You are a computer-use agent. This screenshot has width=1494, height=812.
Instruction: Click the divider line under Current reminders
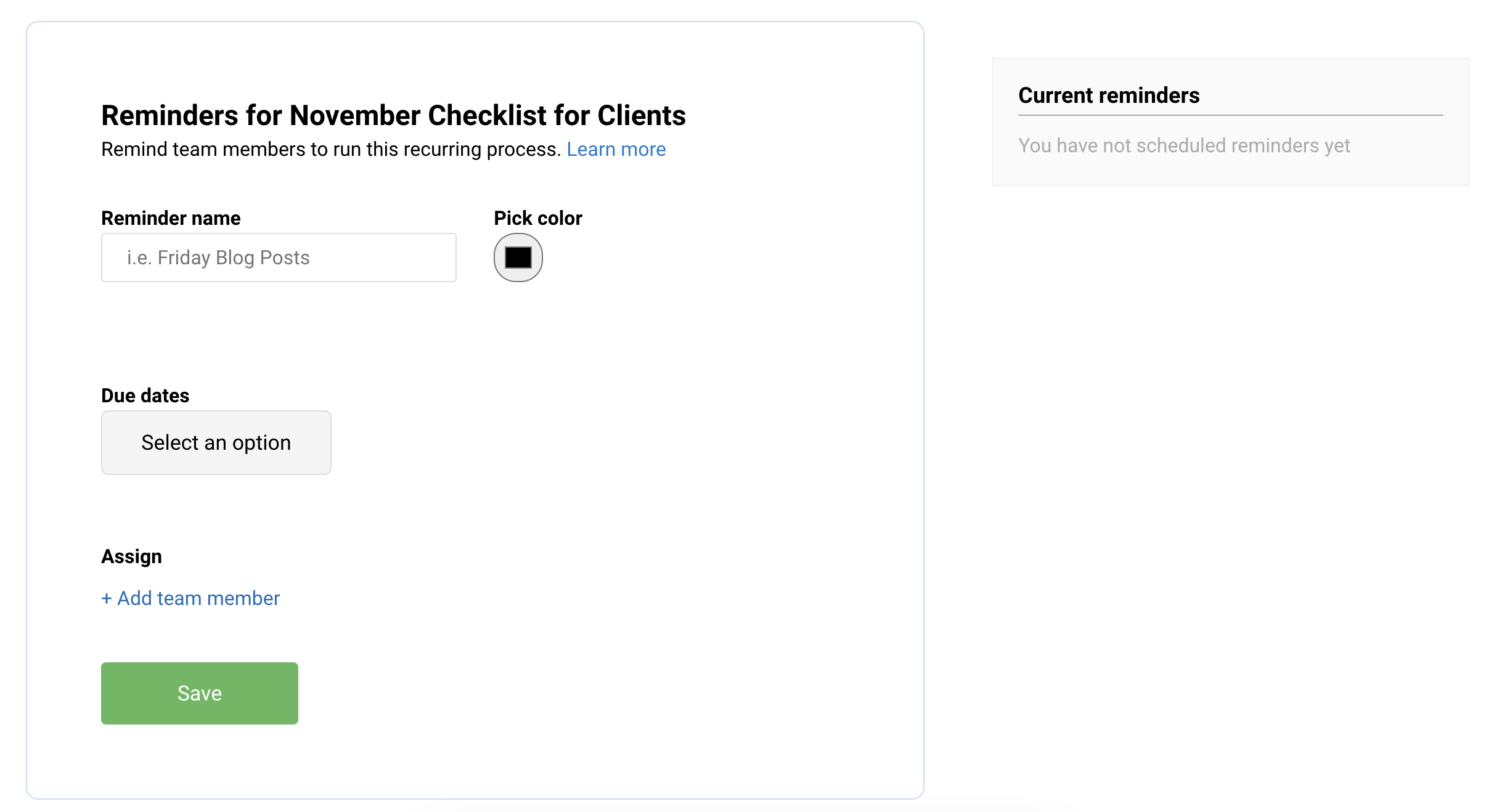(1230, 115)
